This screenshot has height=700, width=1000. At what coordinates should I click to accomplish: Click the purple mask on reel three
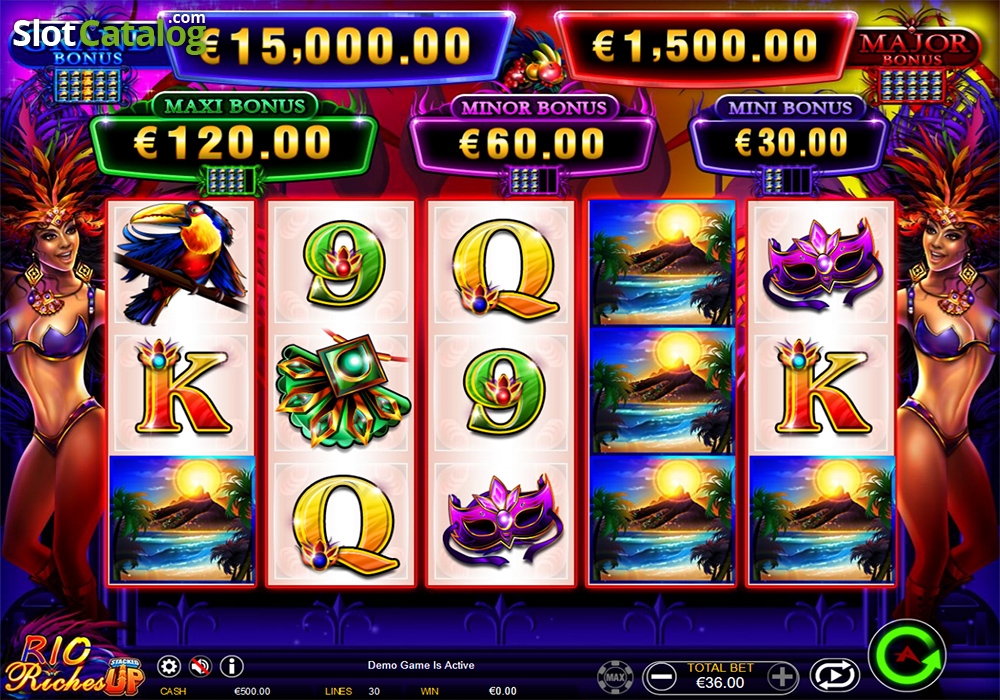coord(503,518)
